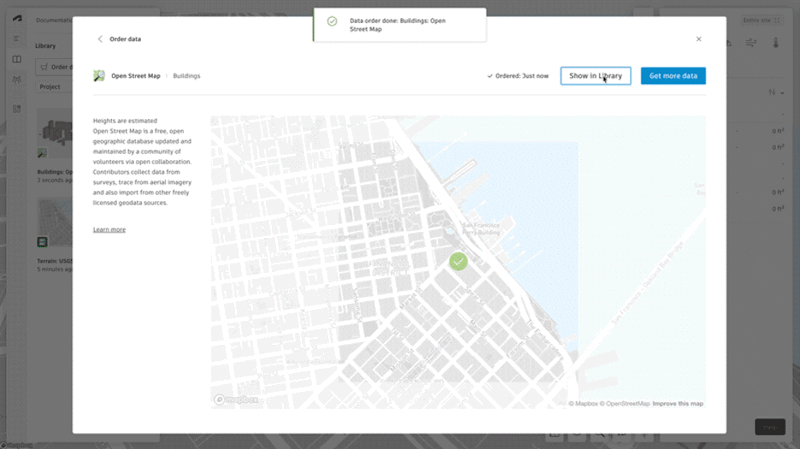This screenshot has width=800, height=450.
Task: Select the Open Street Map breadcrumb
Action: click(137, 76)
